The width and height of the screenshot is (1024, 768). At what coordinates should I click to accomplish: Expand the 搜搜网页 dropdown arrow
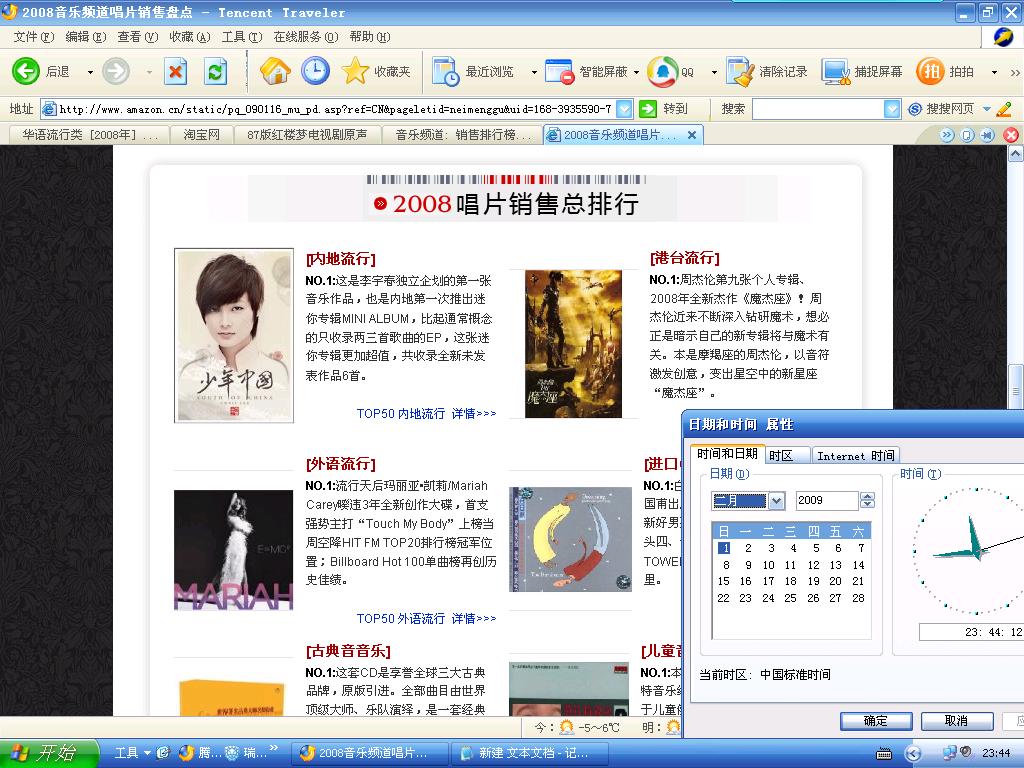pyautogui.click(x=987, y=109)
